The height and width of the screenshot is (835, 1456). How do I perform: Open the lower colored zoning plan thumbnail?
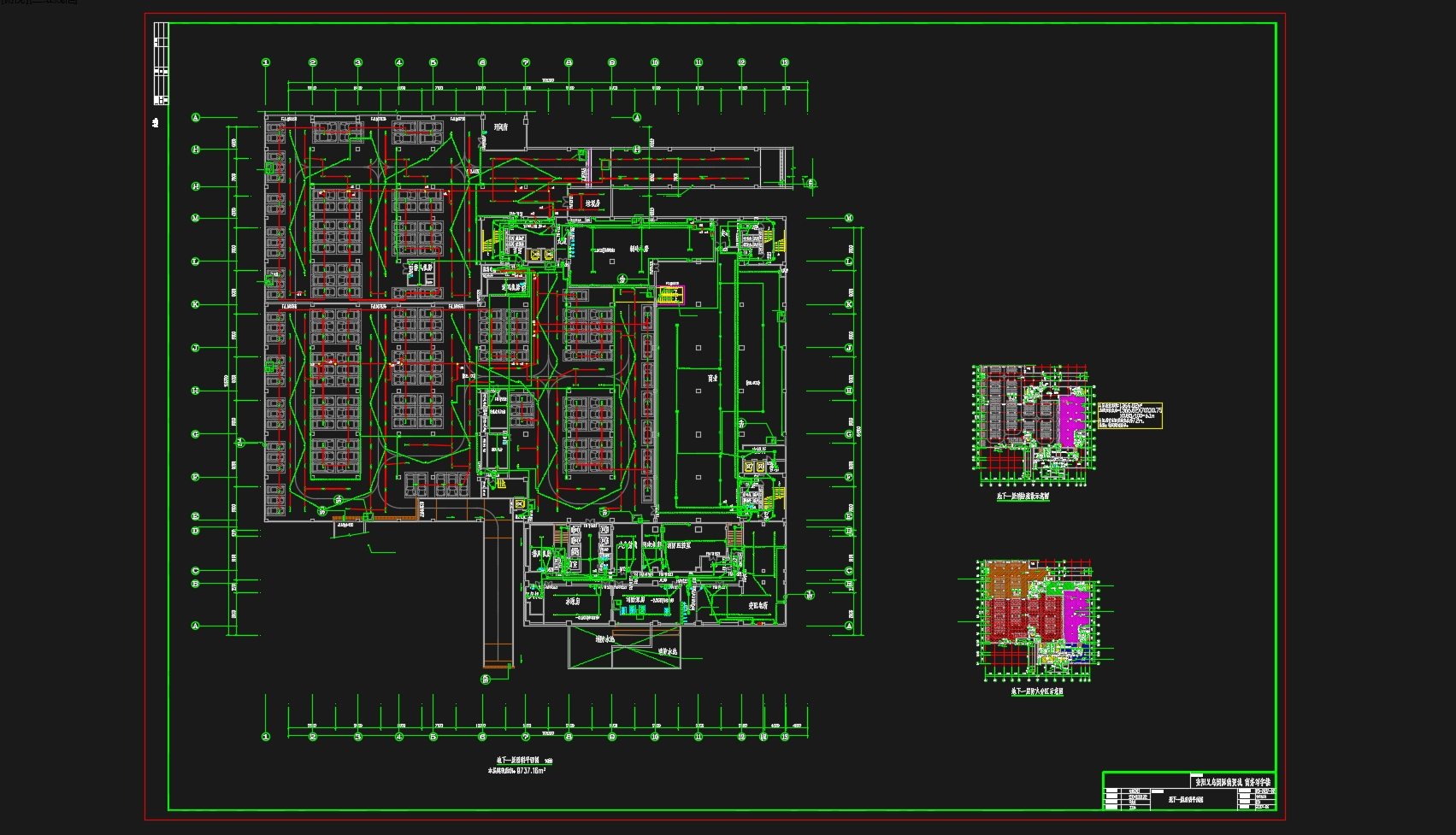point(1037,620)
